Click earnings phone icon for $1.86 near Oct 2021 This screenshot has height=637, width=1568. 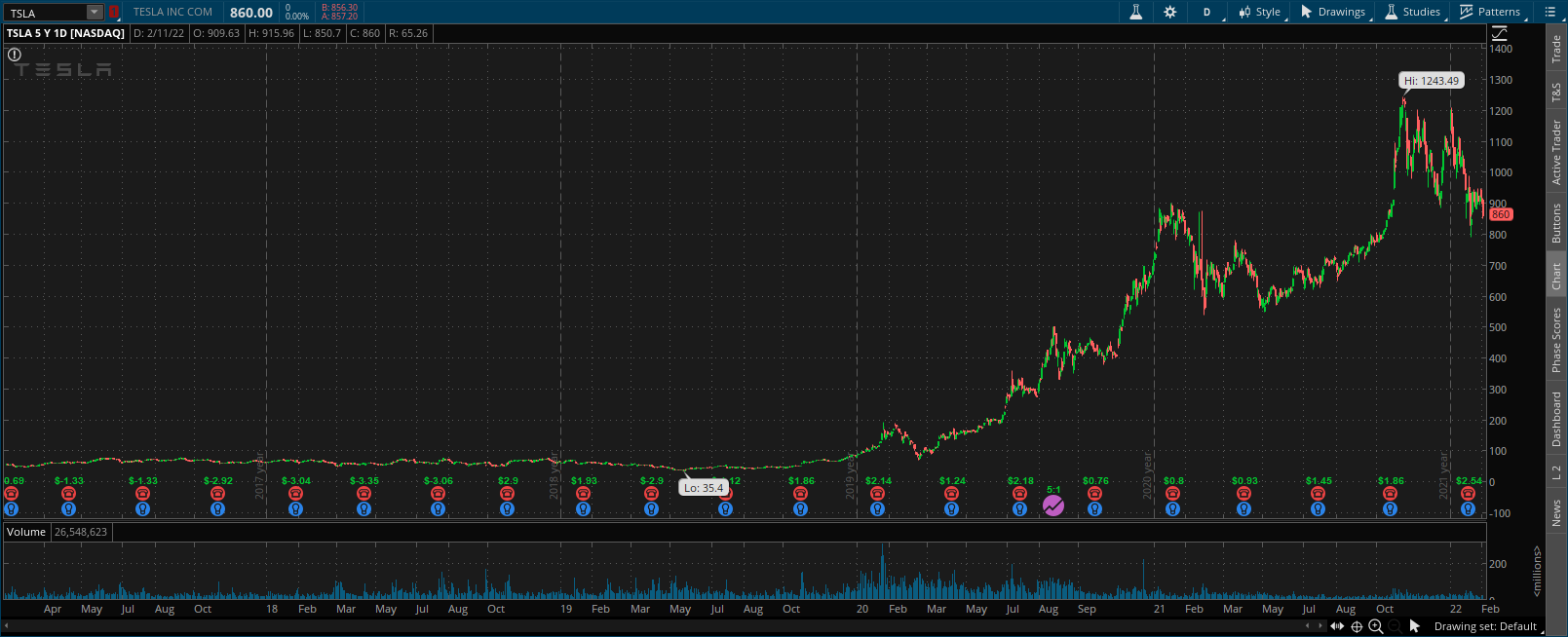point(1391,494)
